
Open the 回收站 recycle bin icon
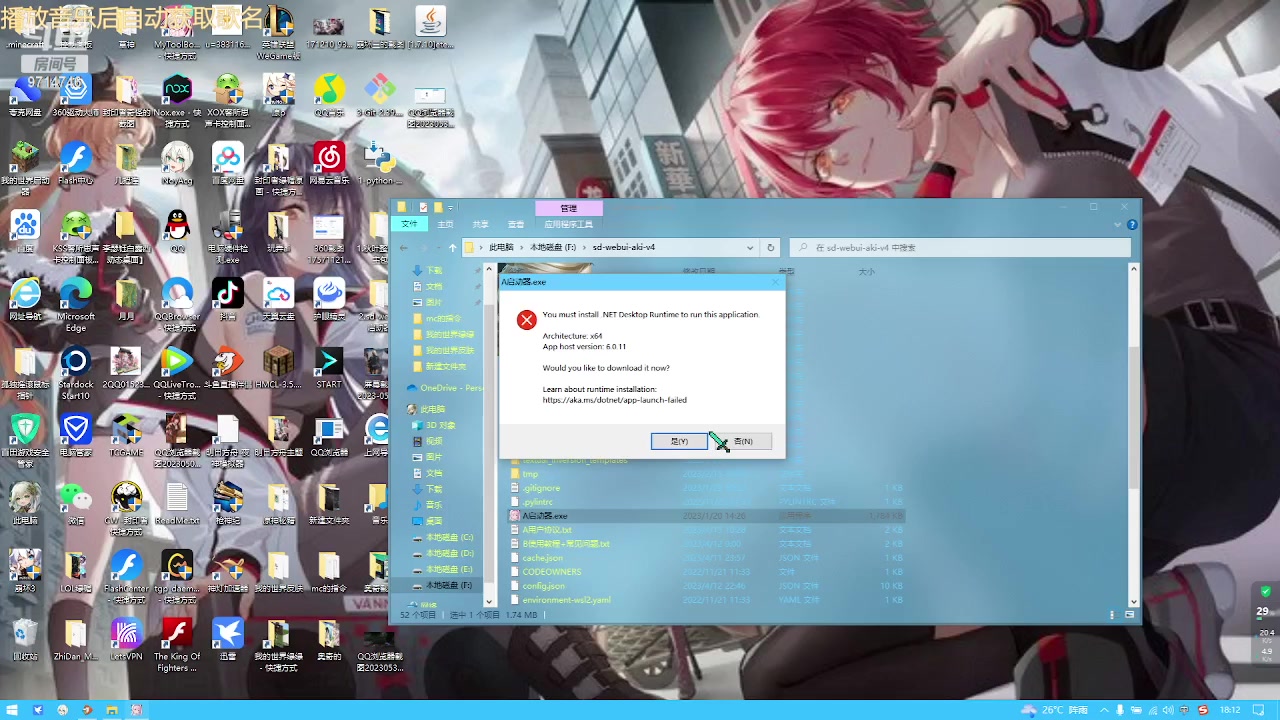[25, 638]
